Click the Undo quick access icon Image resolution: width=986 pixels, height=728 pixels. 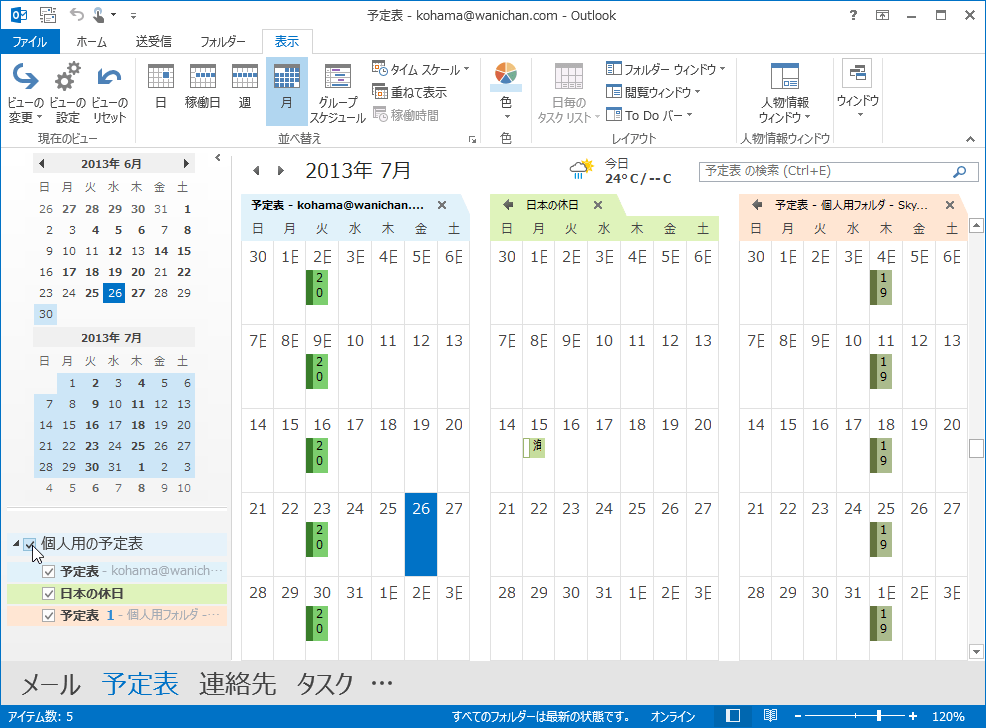(x=77, y=14)
